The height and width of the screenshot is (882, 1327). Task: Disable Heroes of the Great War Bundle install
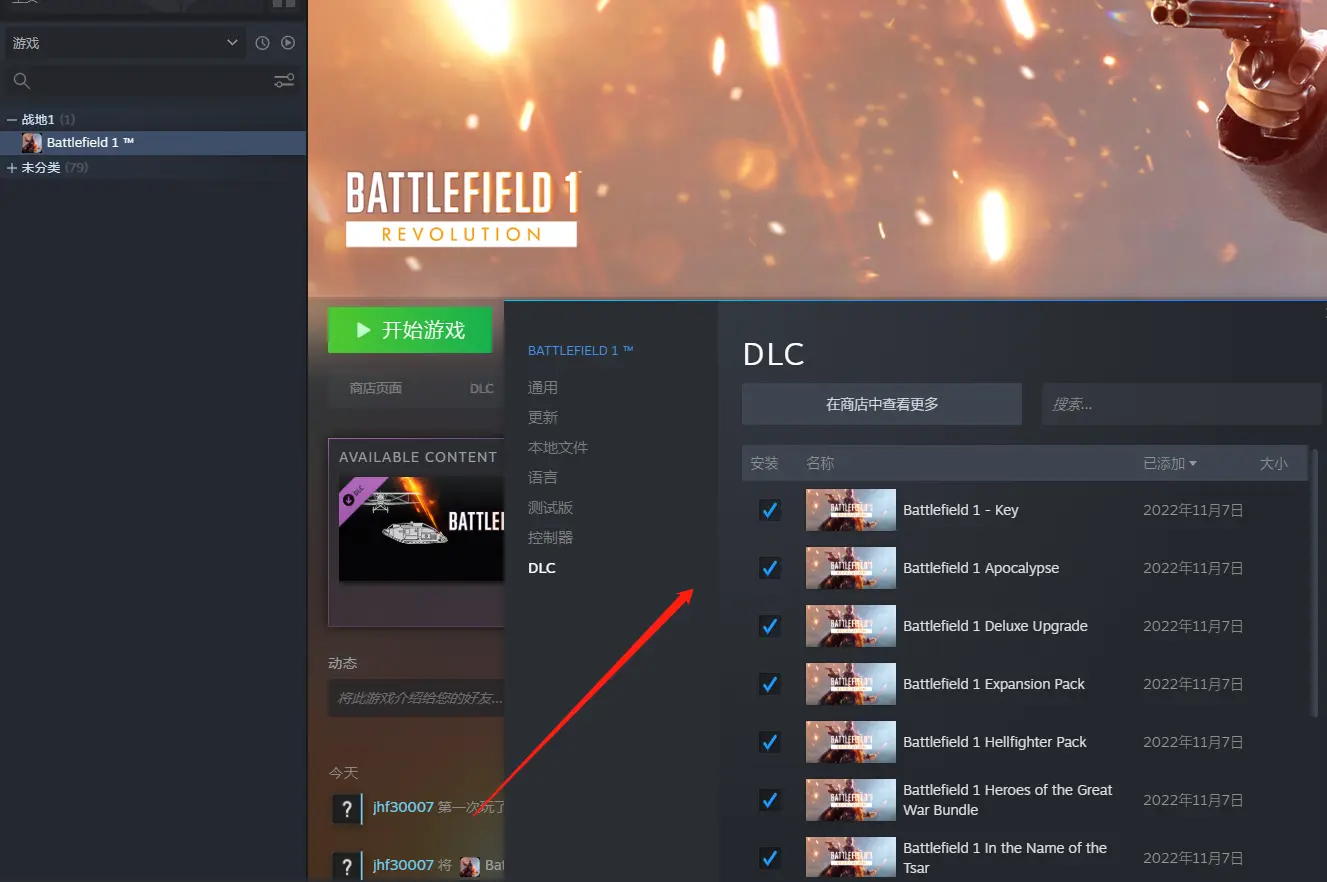click(770, 800)
